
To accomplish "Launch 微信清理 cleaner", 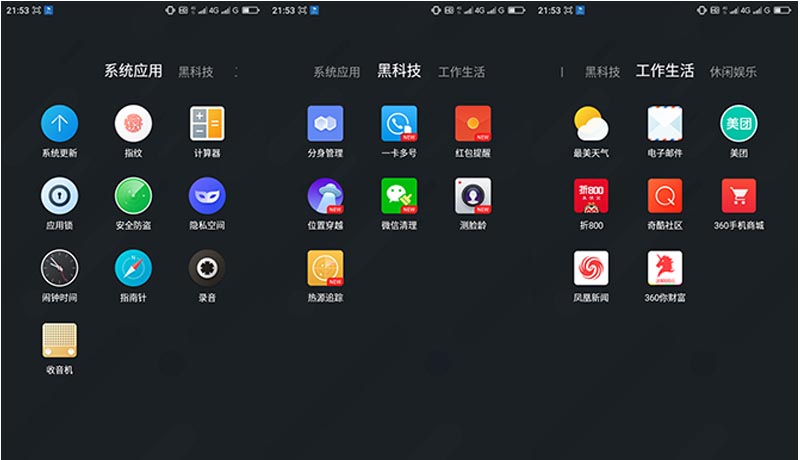I will (399, 196).
